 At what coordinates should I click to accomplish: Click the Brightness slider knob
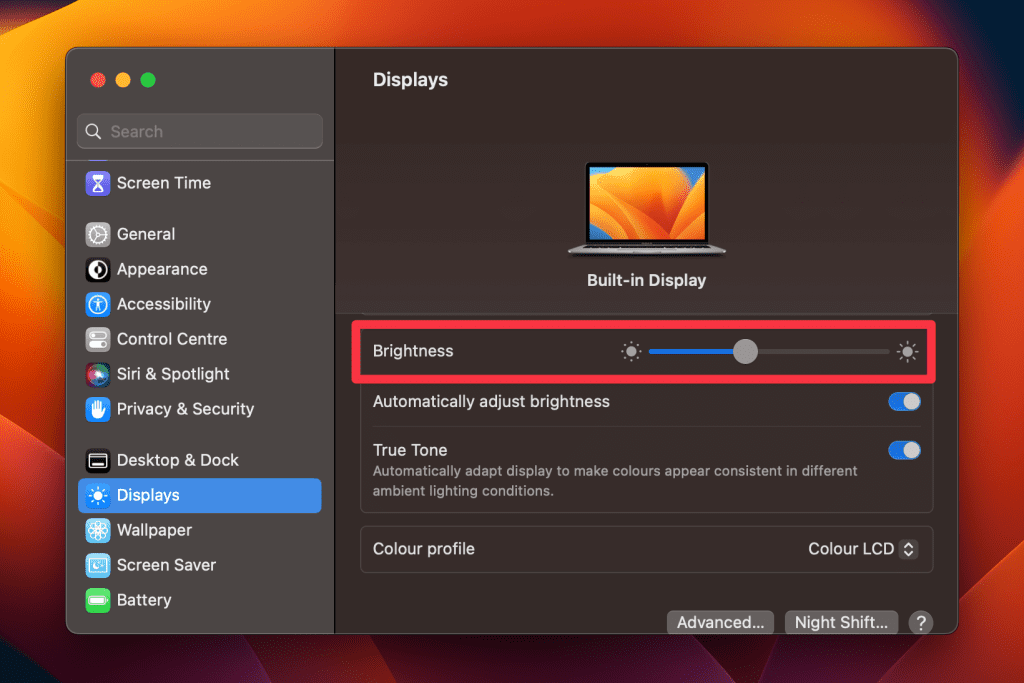tap(745, 351)
